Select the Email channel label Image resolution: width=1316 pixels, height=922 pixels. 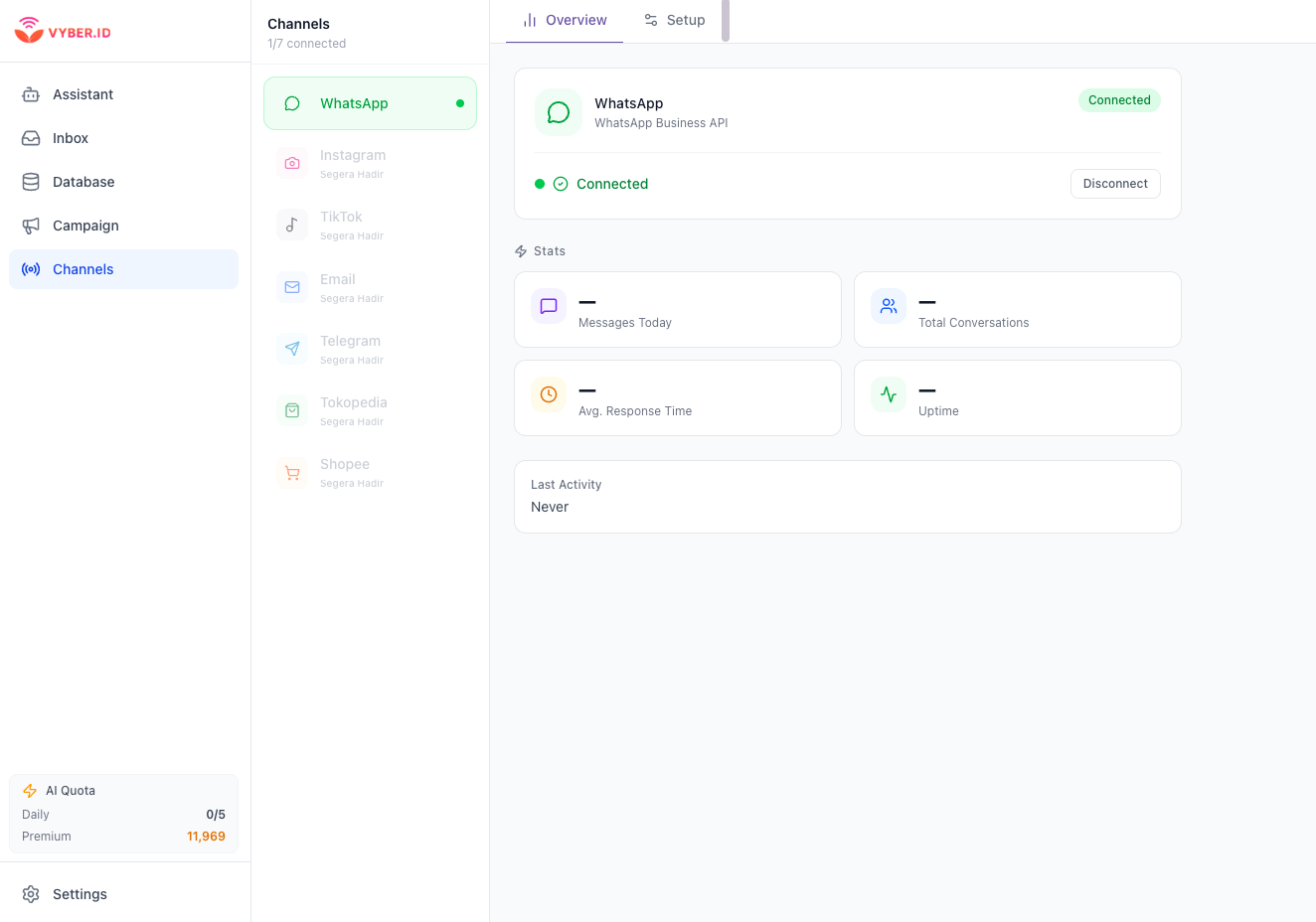point(338,279)
